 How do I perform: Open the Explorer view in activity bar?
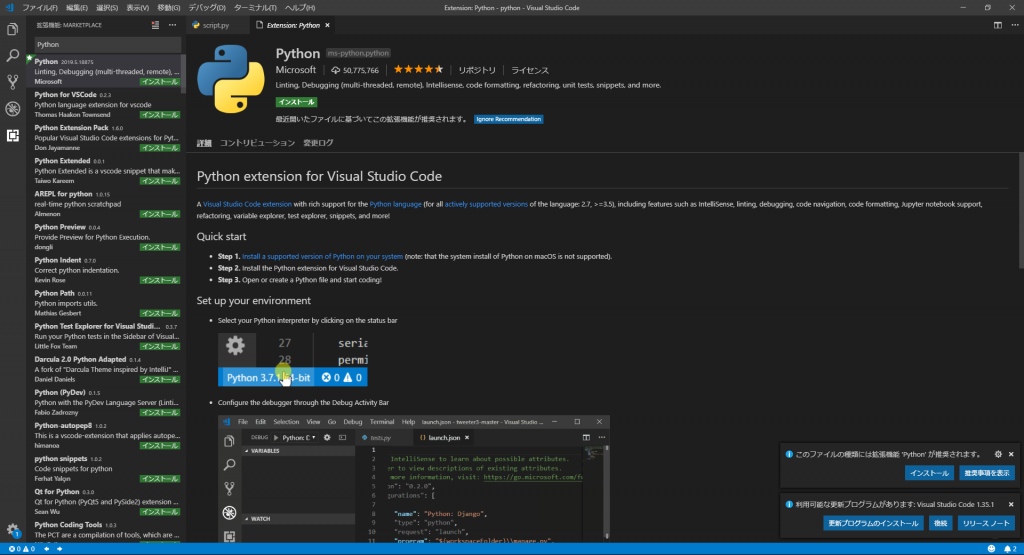(x=12, y=29)
